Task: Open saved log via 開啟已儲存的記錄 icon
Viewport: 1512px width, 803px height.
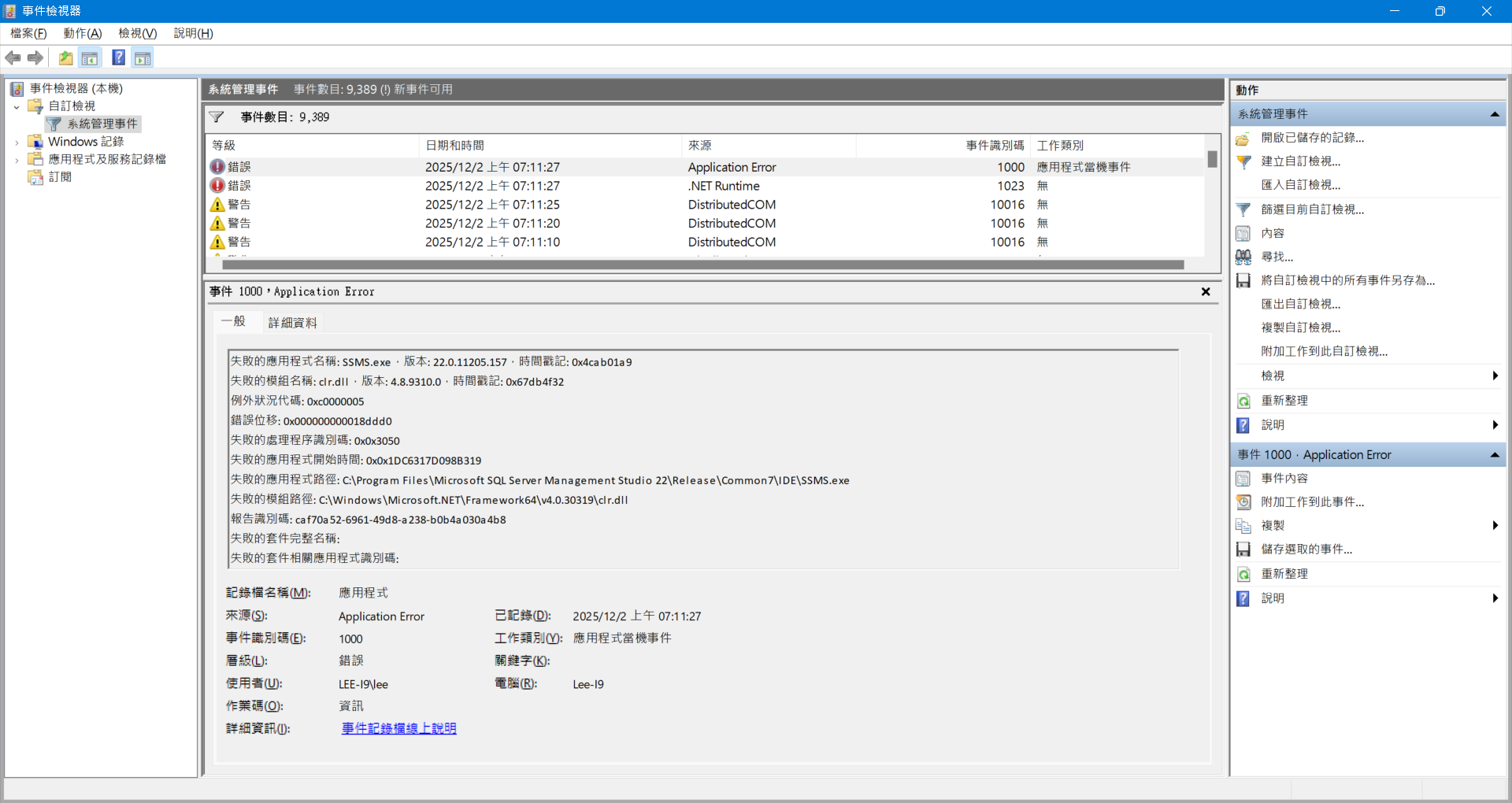Action: tap(1243, 139)
